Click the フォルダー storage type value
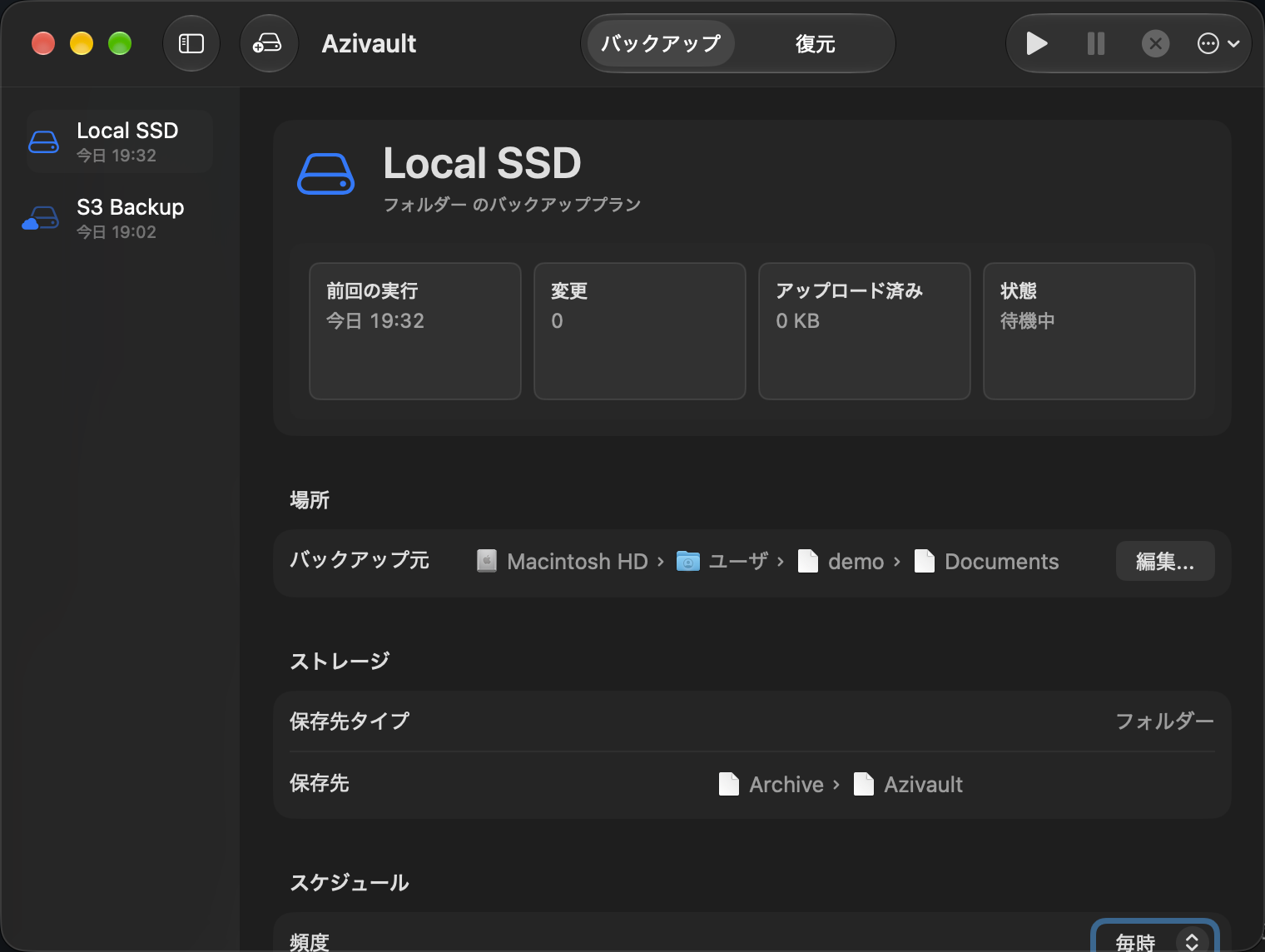Viewport: 1265px width, 952px height. 1164,721
